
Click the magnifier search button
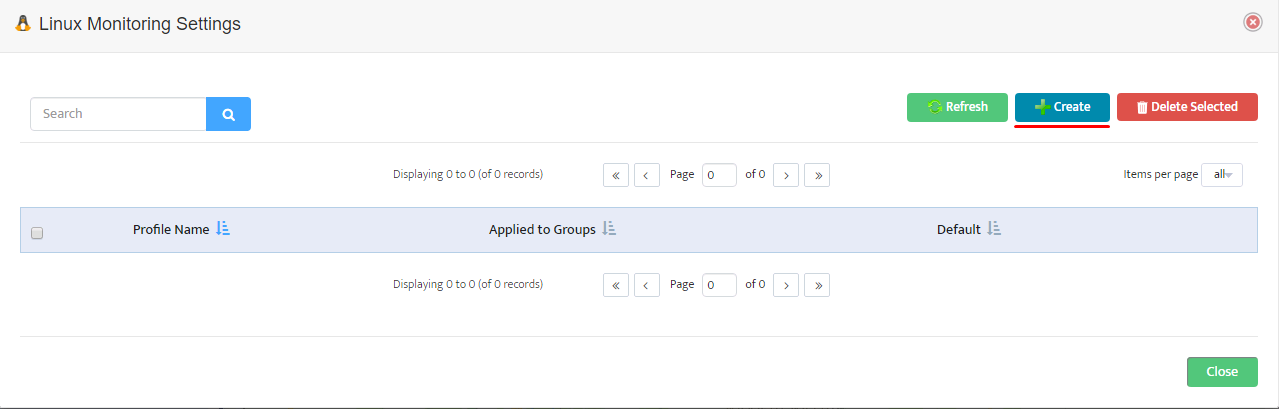tap(228, 114)
